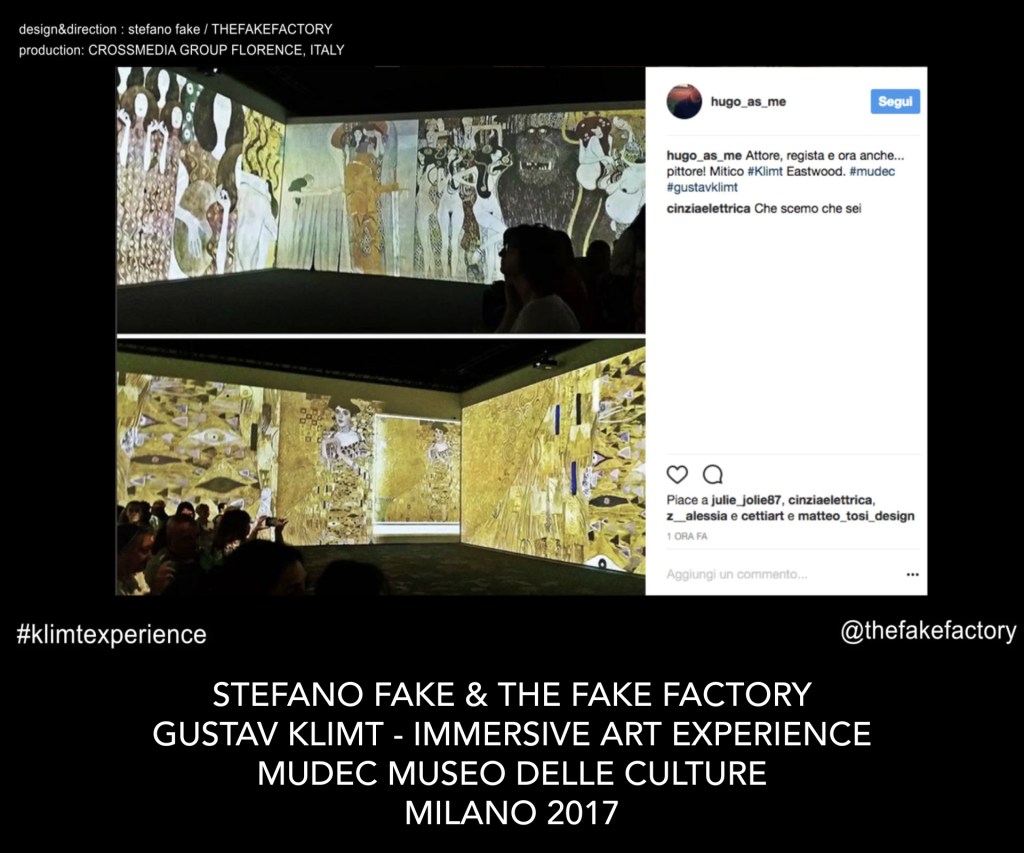
Task: Click the #Klimt hashtag
Action: tap(765, 171)
